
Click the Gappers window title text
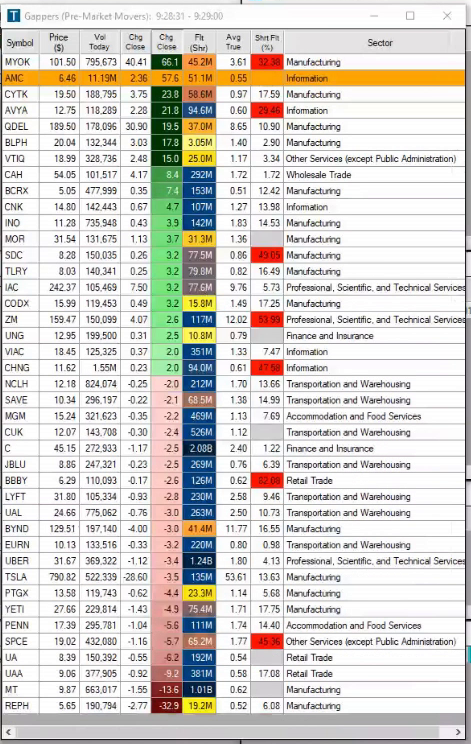(123, 16)
